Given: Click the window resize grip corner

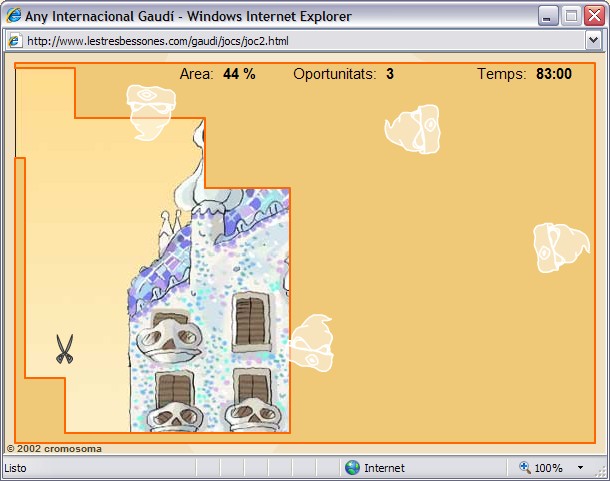Looking at the screenshot, I should (602, 472).
